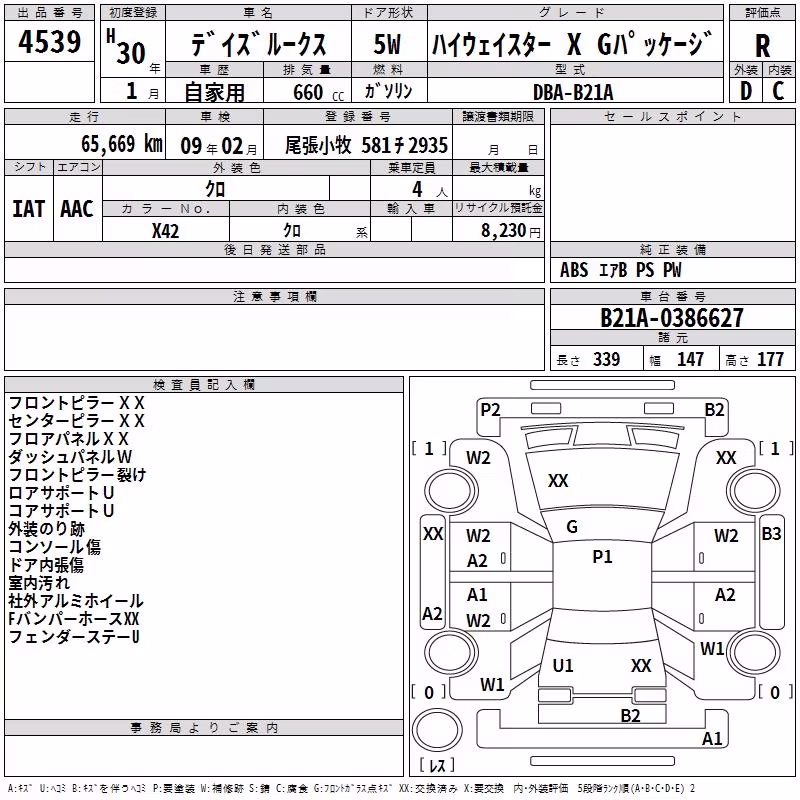Click the registration number 尾張小牧 581 field
The height and width of the screenshot is (800, 800).
pos(366,145)
